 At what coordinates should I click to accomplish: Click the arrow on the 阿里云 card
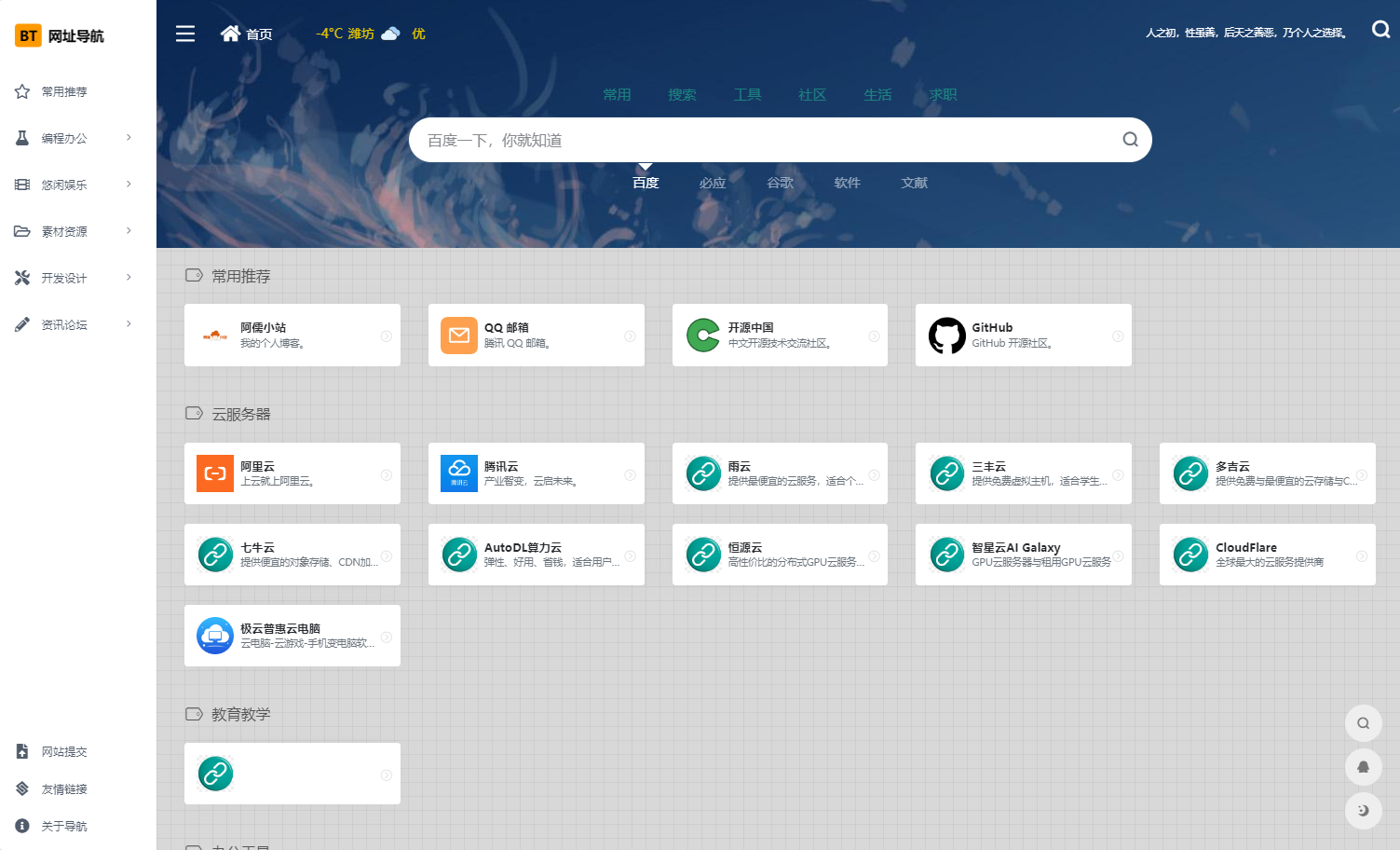pyautogui.click(x=387, y=475)
